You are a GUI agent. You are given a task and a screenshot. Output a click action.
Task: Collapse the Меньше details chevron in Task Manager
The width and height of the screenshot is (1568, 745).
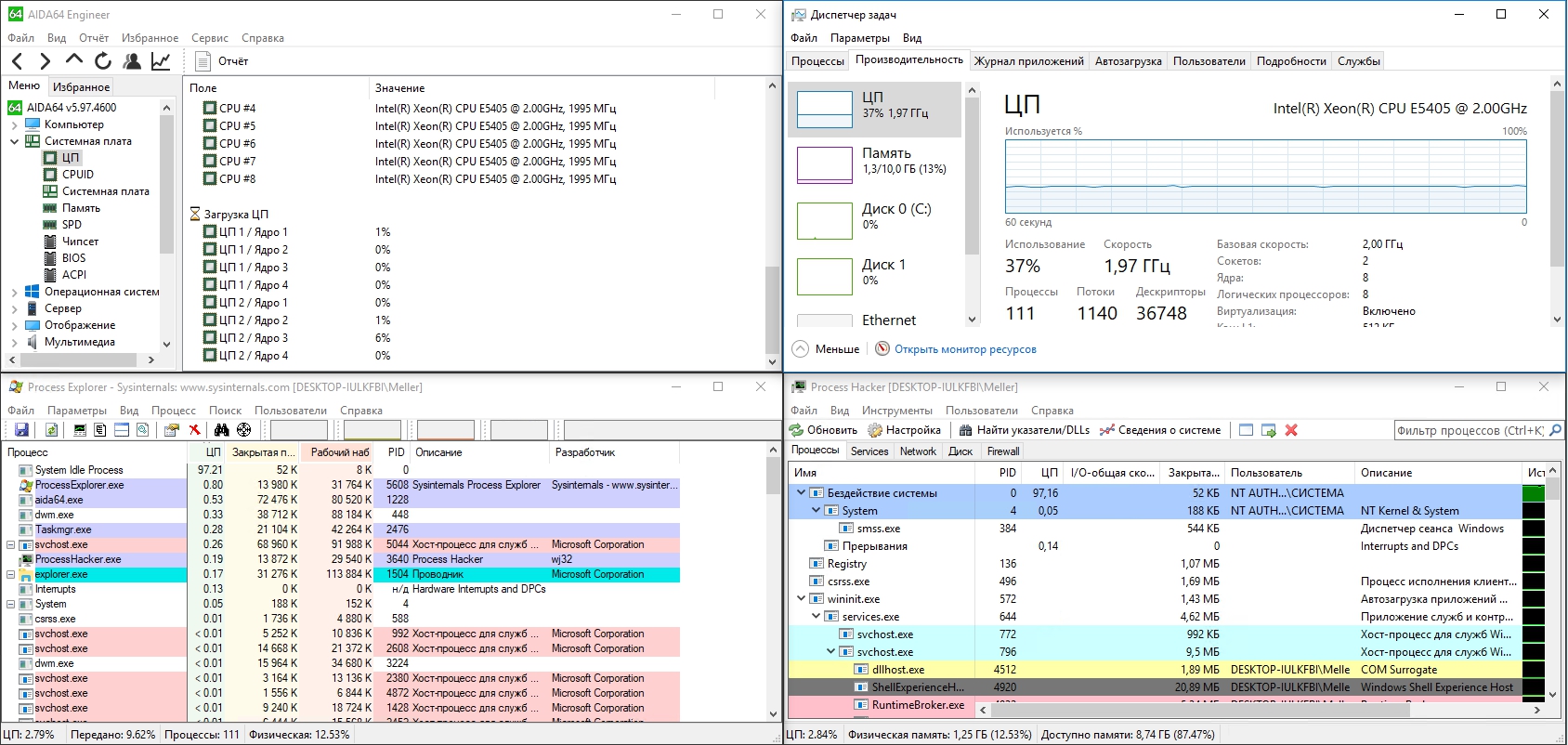pos(801,349)
